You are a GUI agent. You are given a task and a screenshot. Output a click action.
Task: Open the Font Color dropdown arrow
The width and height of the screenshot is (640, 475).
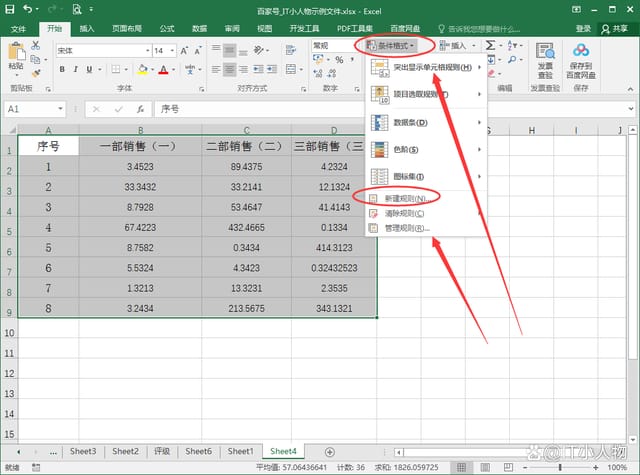tap(173, 70)
